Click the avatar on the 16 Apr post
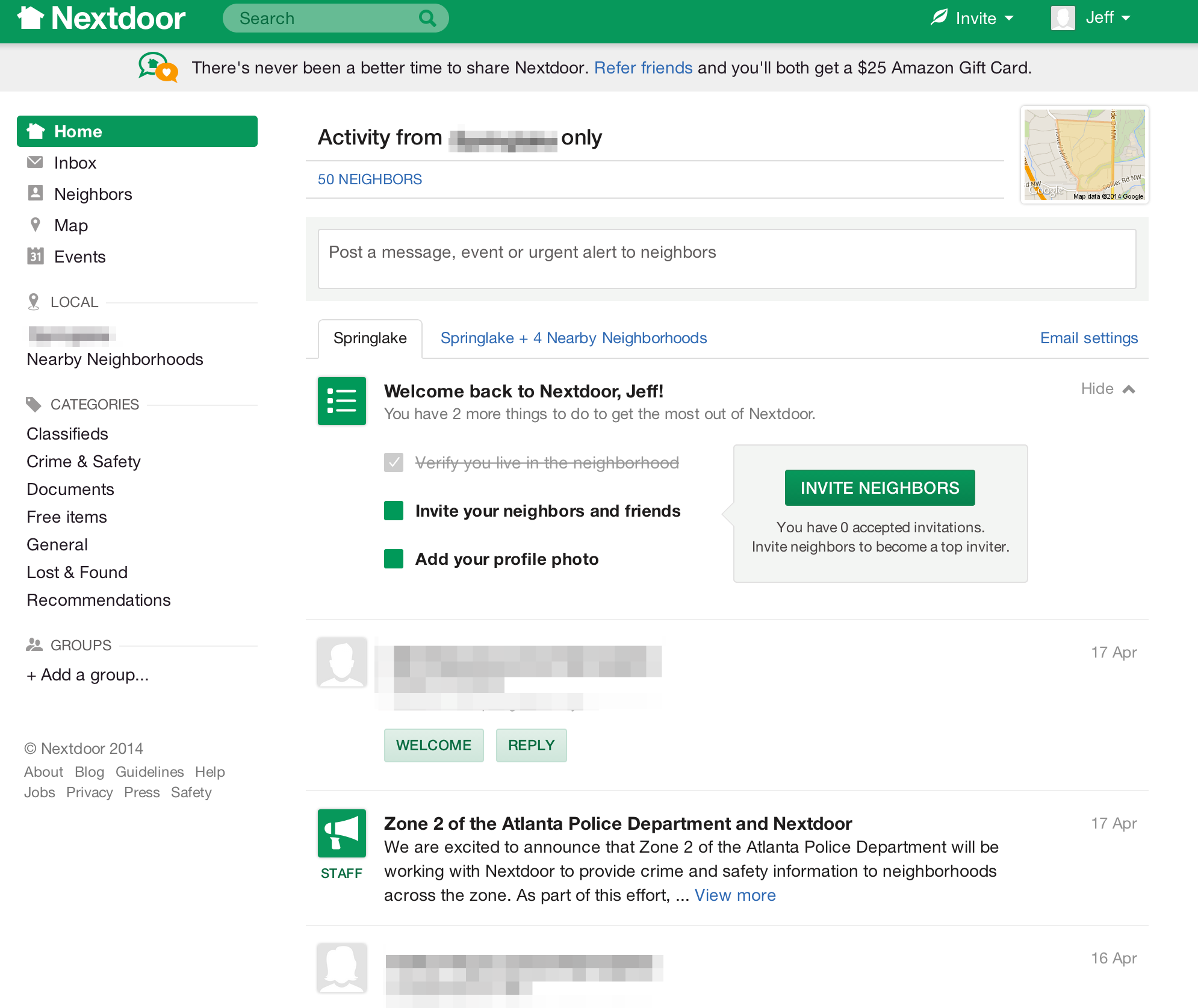The height and width of the screenshot is (1008, 1198). point(342,968)
